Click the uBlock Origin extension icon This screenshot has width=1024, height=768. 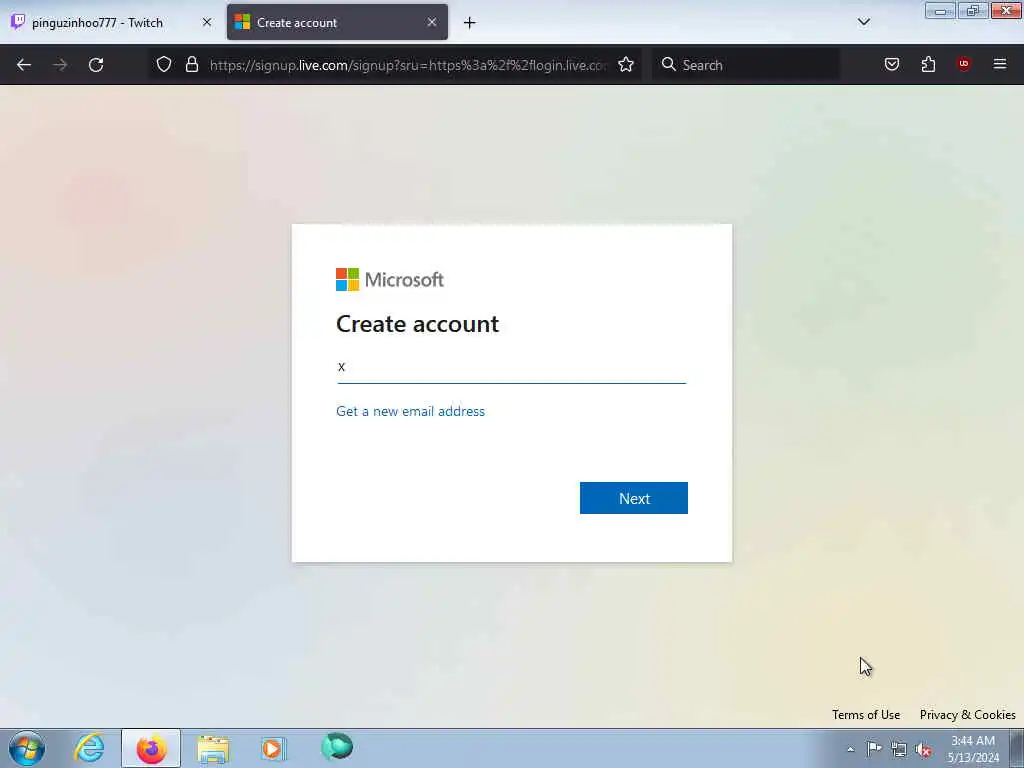click(963, 64)
